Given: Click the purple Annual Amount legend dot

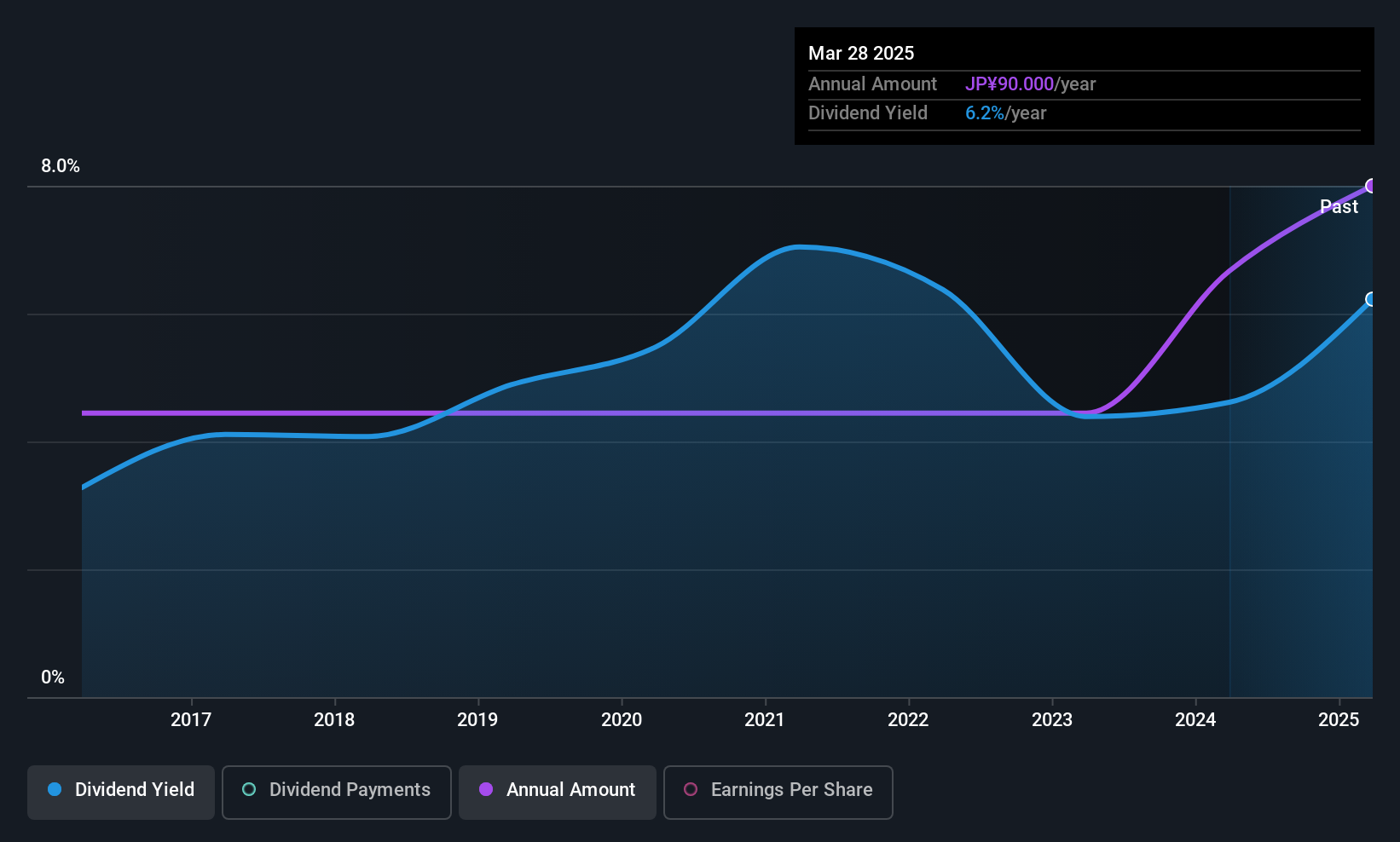Looking at the screenshot, I should point(486,789).
